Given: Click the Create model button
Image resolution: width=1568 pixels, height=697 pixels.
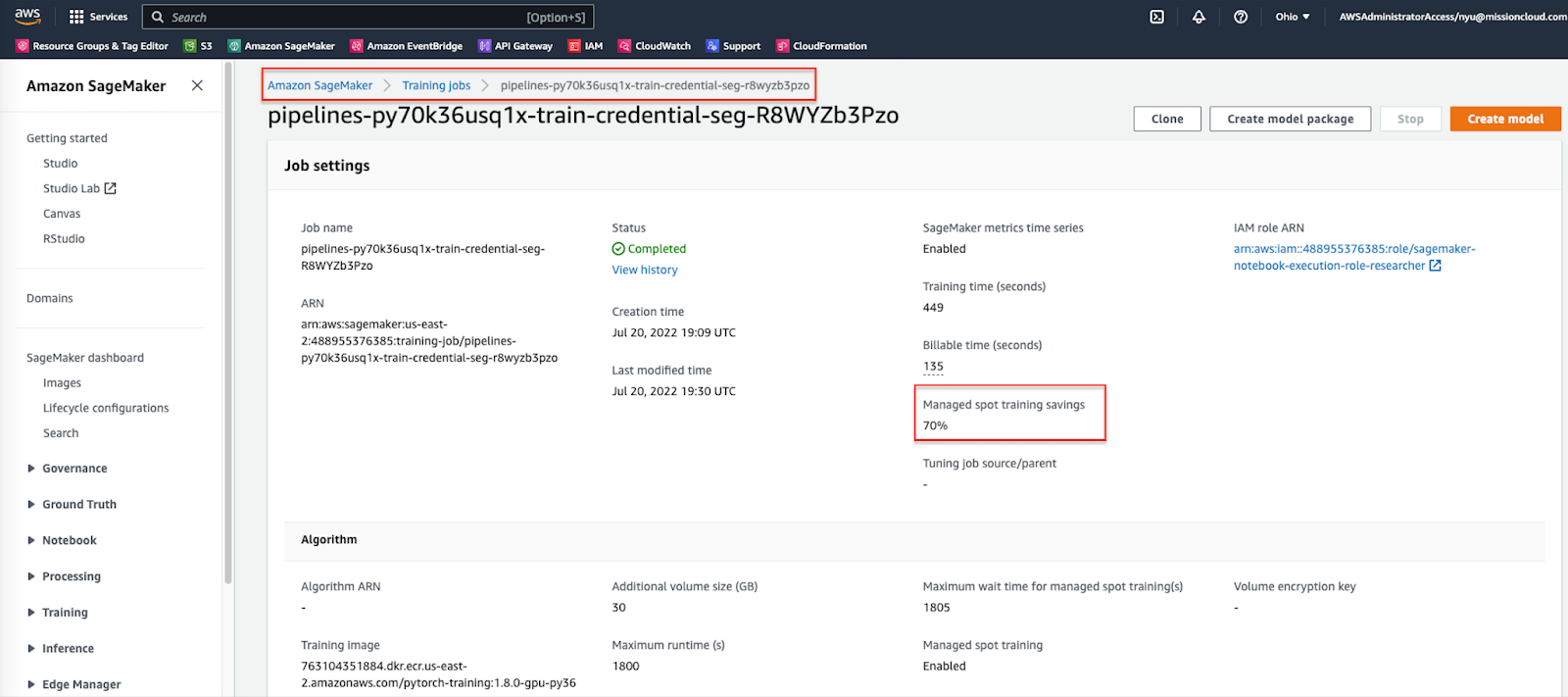Looking at the screenshot, I should 1504,119.
